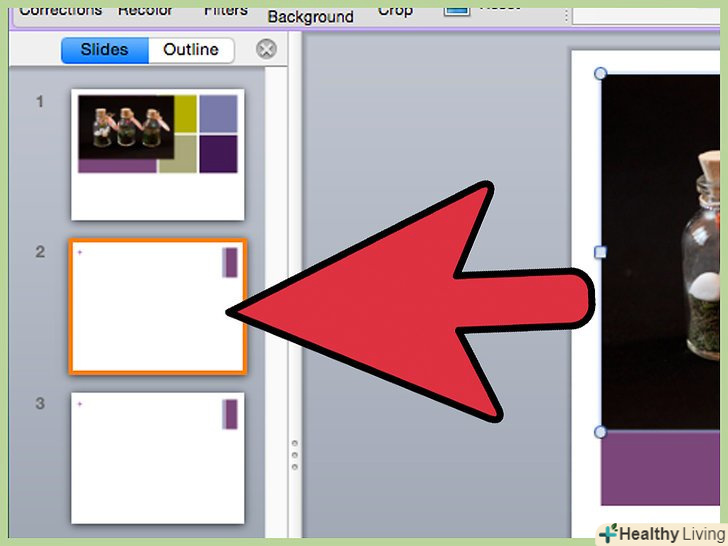
Task: Open the Remove Background tool
Action: (311, 17)
